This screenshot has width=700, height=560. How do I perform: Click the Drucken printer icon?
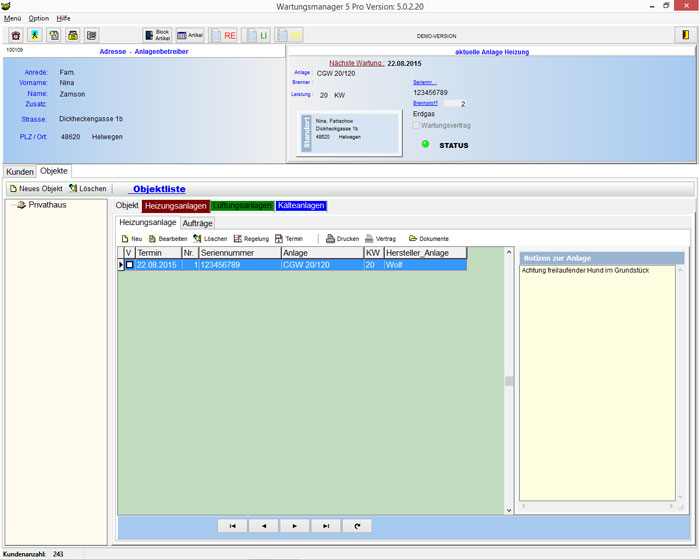(x=330, y=239)
